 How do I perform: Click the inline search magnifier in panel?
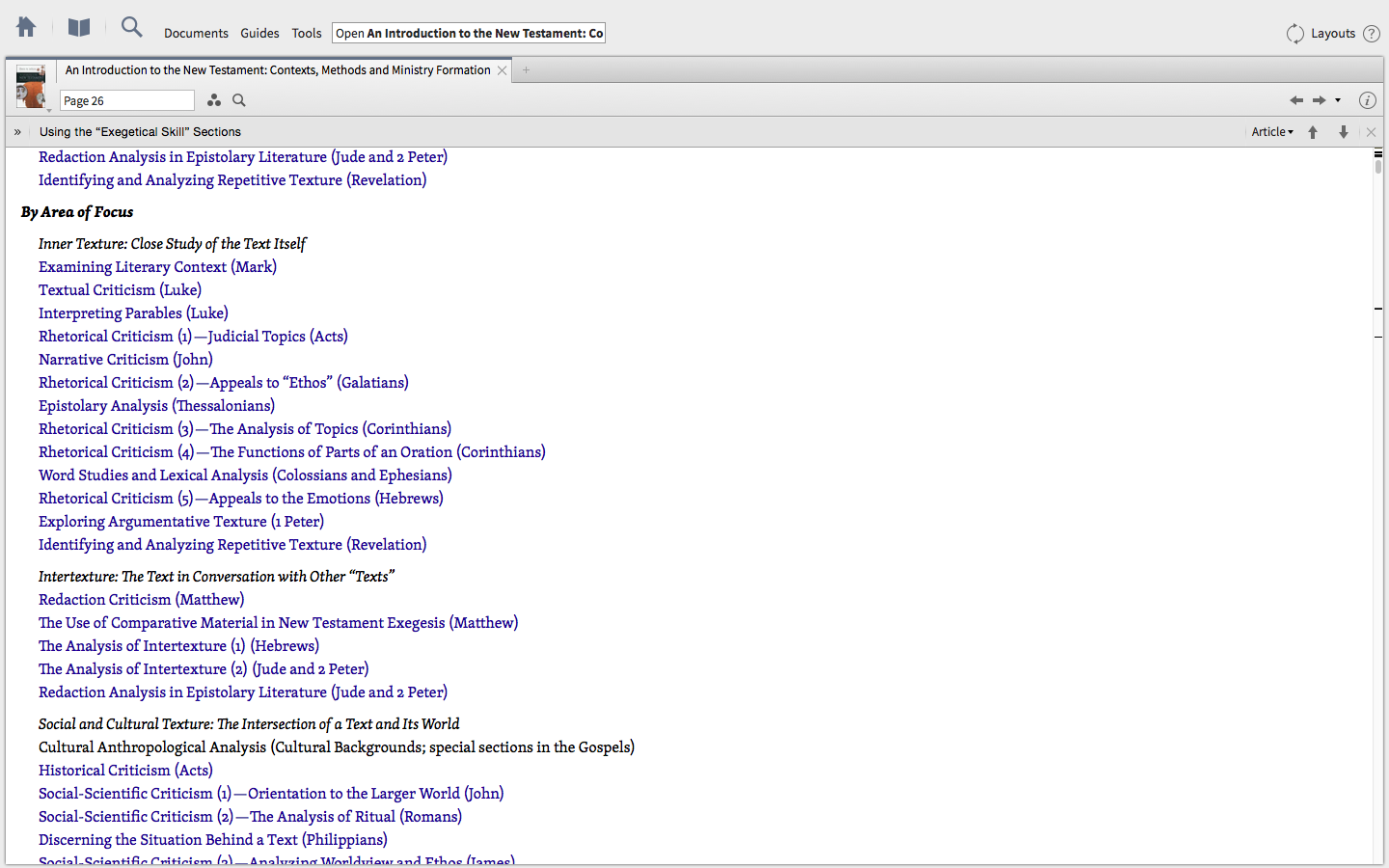pos(239,100)
